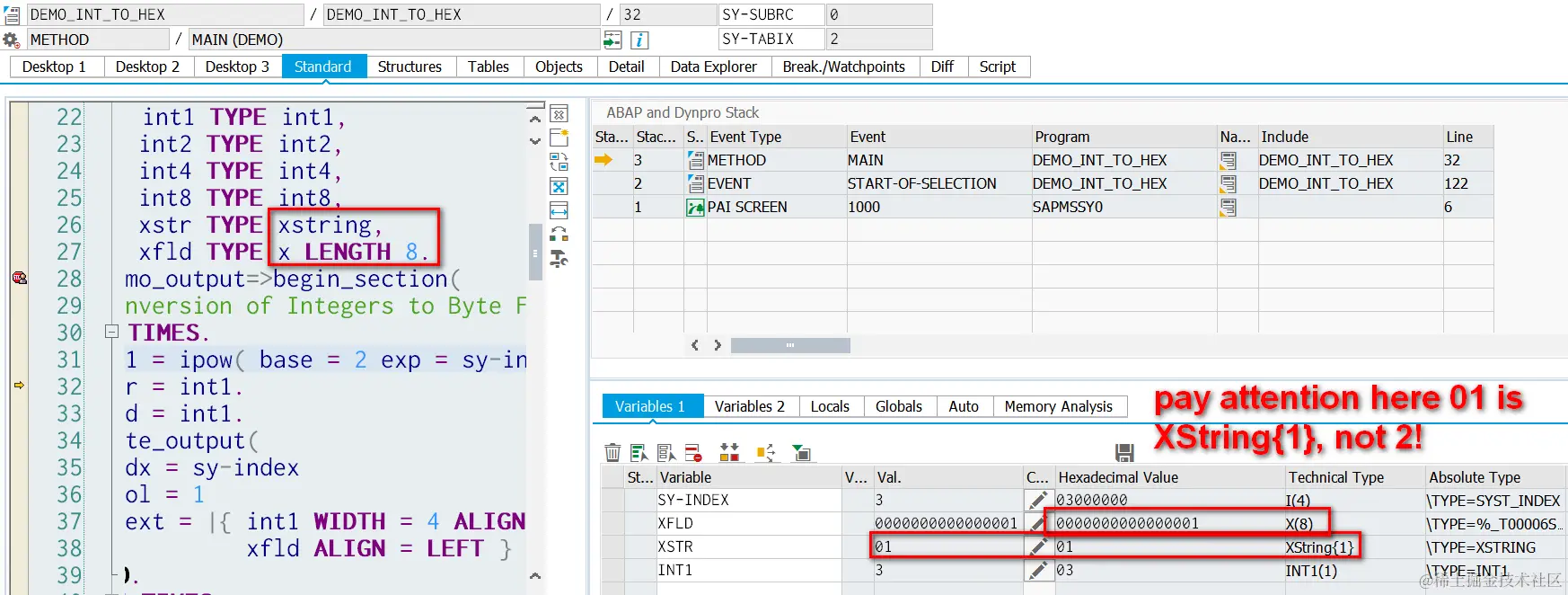Image resolution: width=1568 pixels, height=595 pixels.
Task: Click the delete row red minus icon
Action: pyautogui.click(x=693, y=452)
